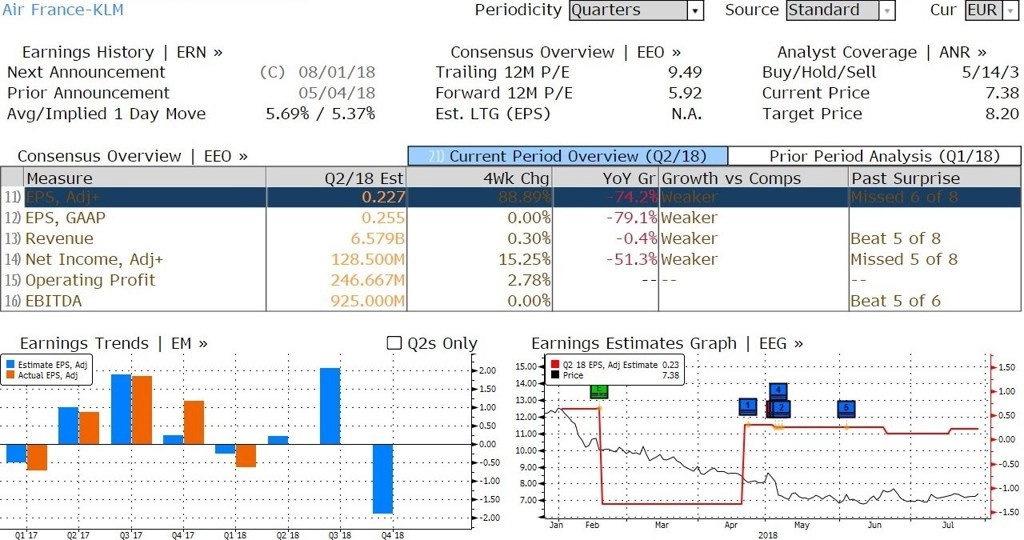
Task: Select the Revenue measure row
Action: pyautogui.click(x=511, y=239)
